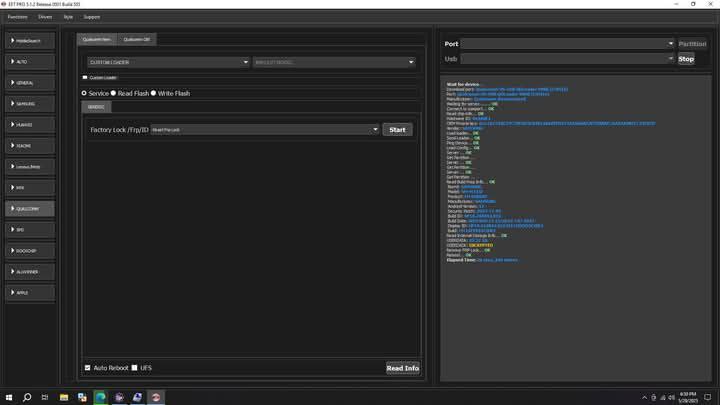Select the Read Flash radio button
720x405 pixels.
pos(113,93)
